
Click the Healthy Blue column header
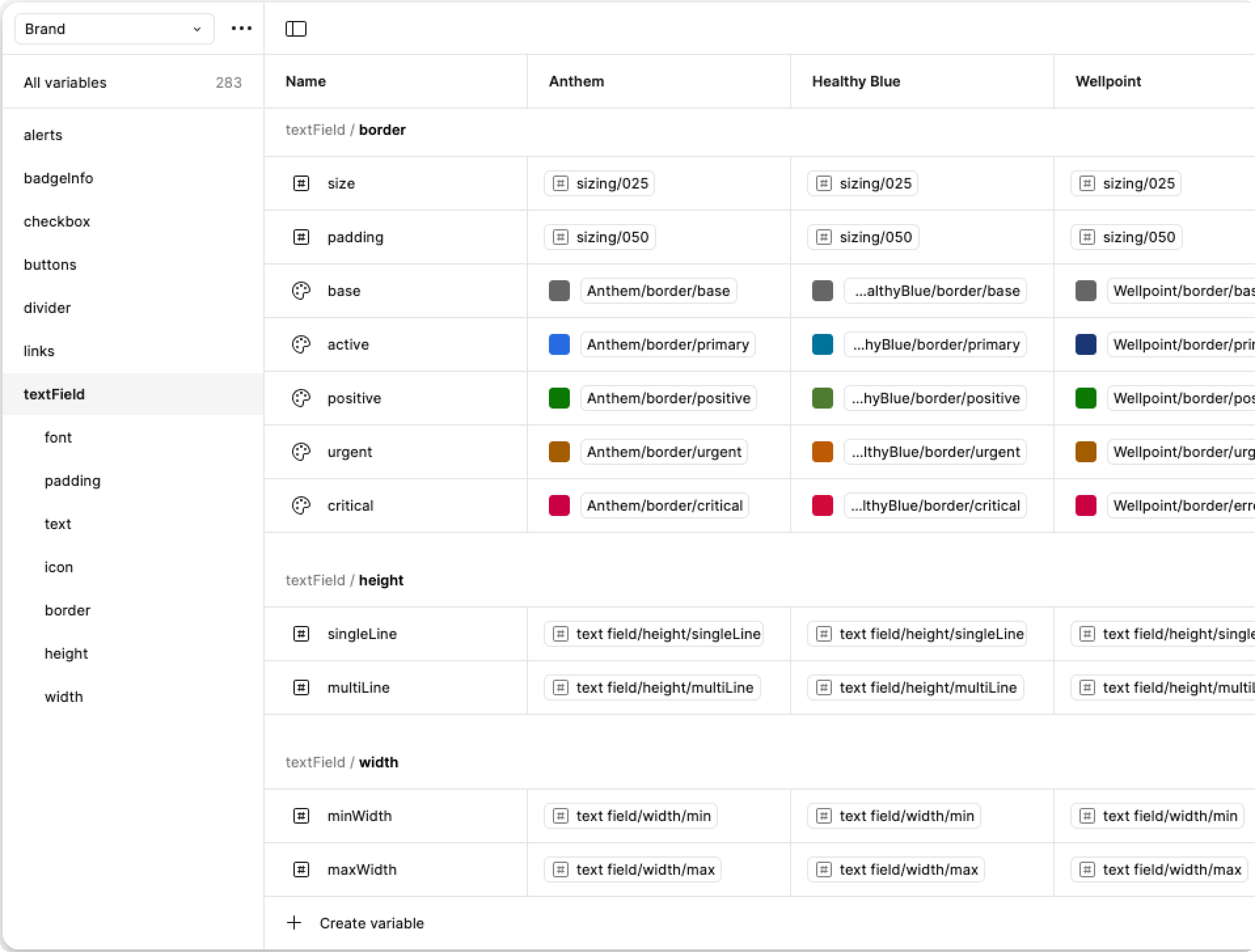point(855,82)
